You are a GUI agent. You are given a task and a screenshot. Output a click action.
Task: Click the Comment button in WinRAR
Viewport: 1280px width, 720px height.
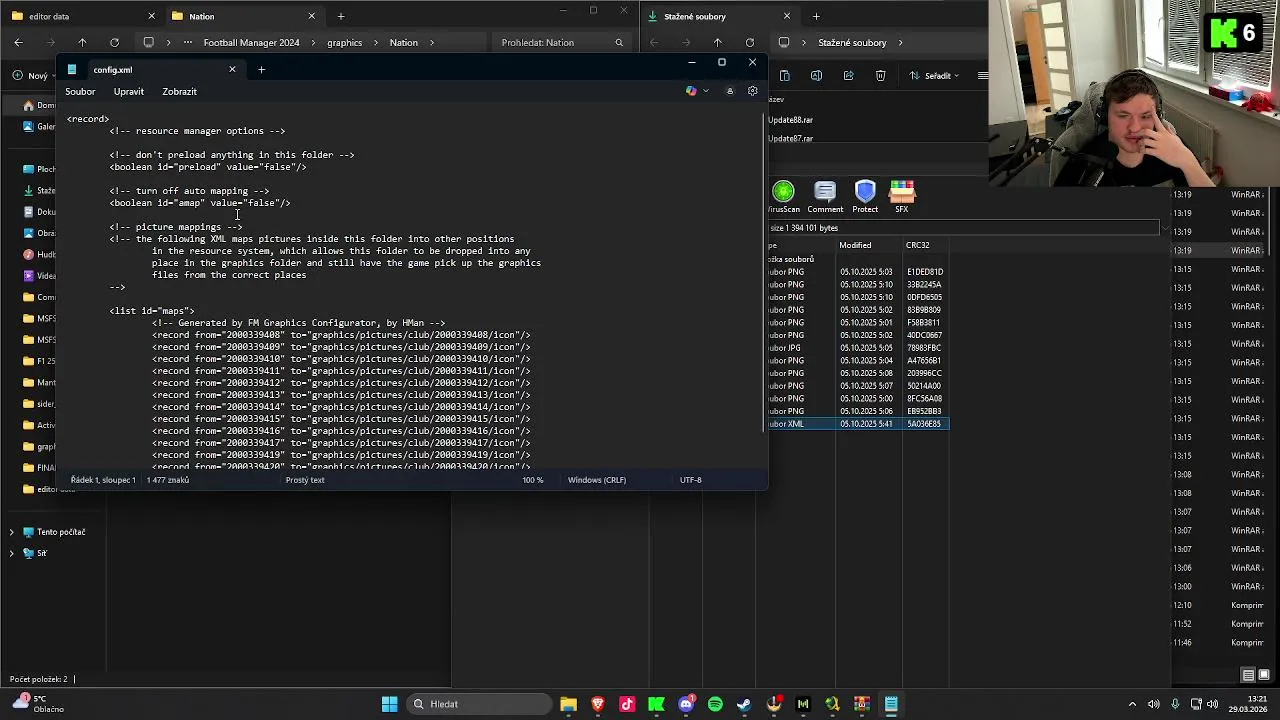[x=825, y=196]
